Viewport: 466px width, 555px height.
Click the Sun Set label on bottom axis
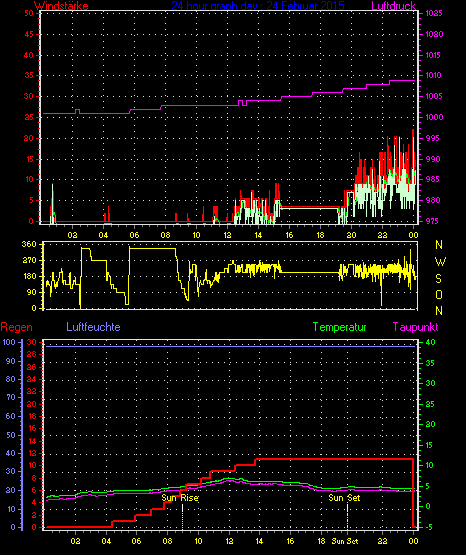[345, 541]
